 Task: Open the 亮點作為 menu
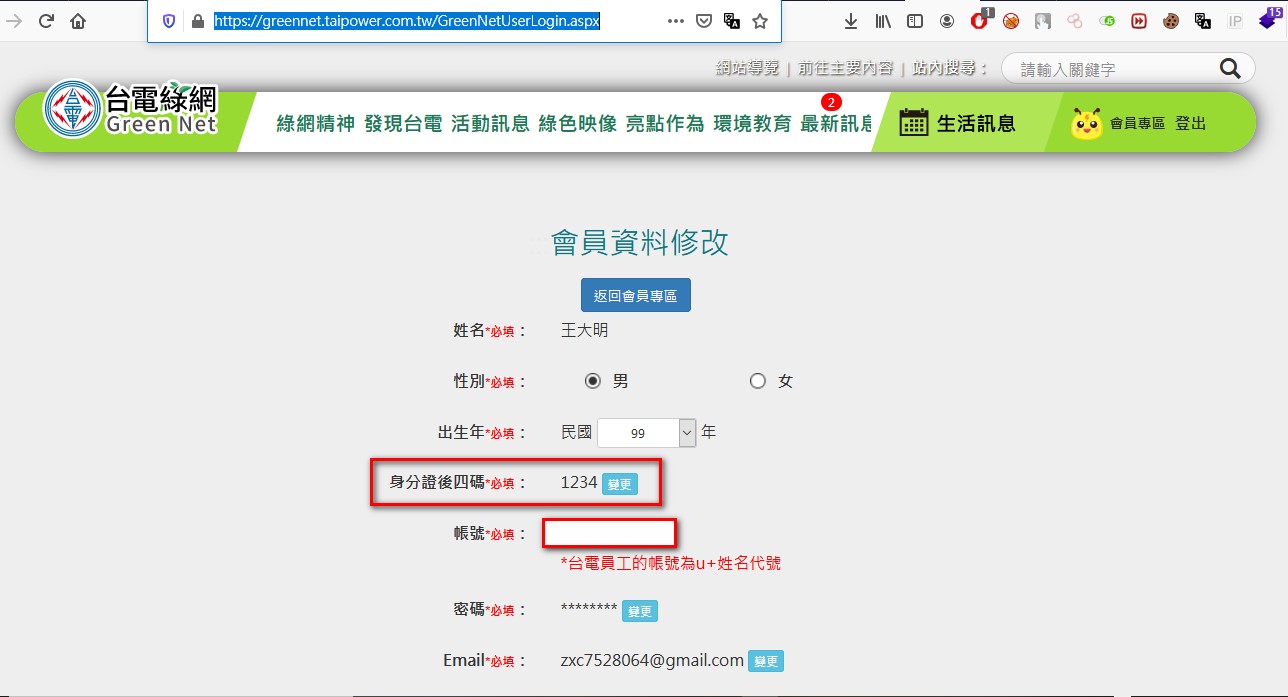coord(665,124)
